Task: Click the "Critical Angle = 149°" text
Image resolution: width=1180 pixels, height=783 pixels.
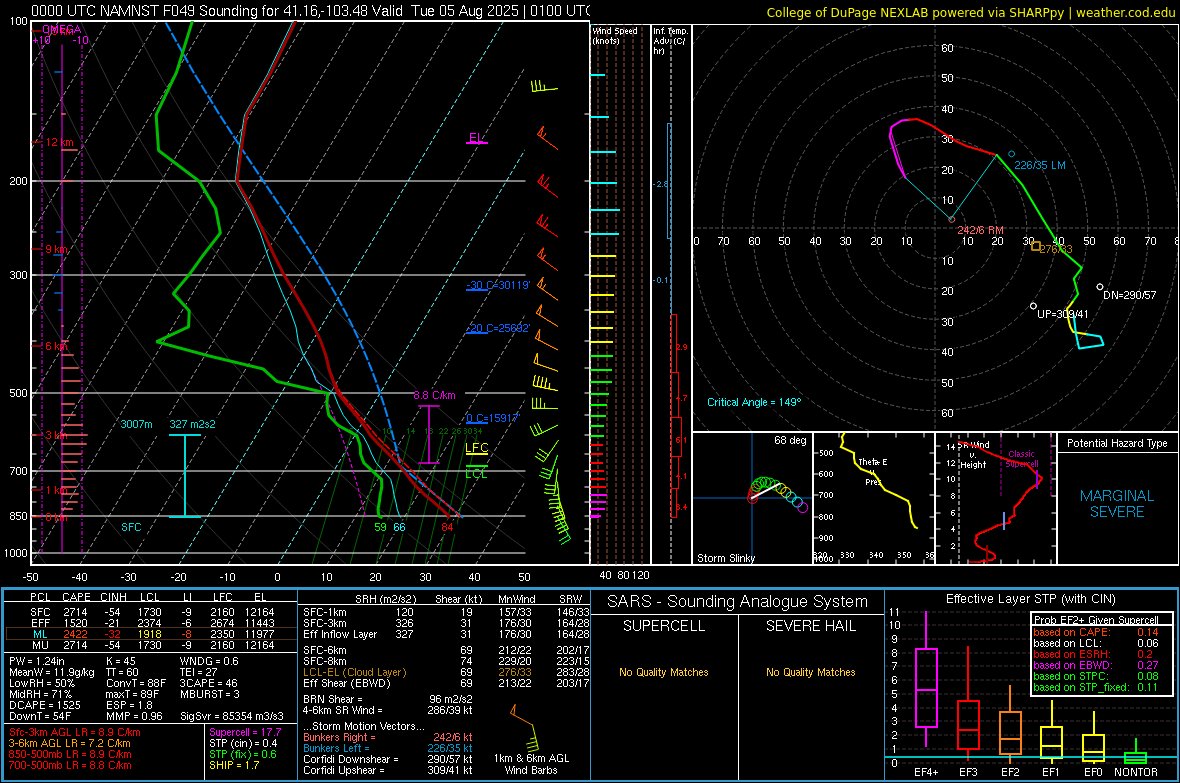Action: click(x=754, y=403)
